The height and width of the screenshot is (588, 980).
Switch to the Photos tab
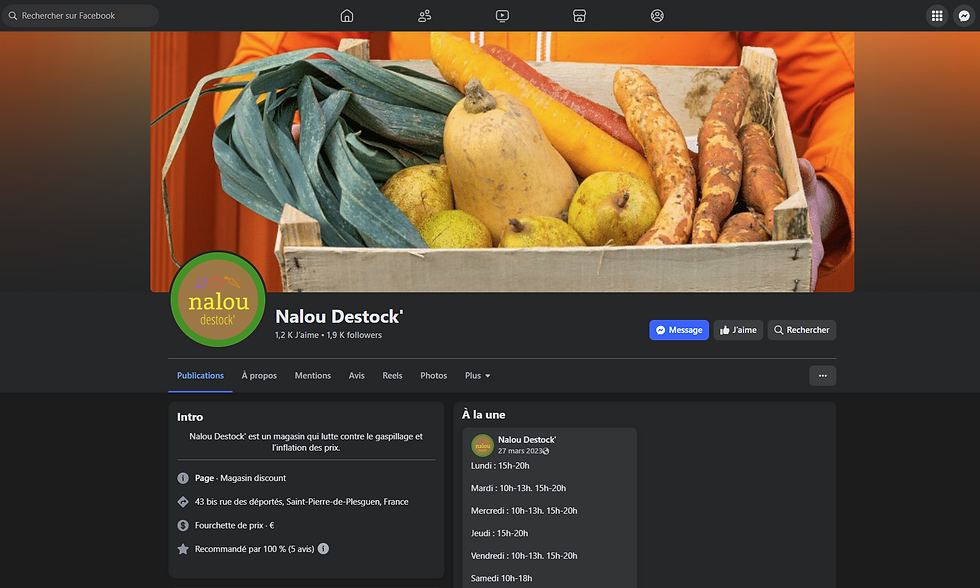[433, 376]
